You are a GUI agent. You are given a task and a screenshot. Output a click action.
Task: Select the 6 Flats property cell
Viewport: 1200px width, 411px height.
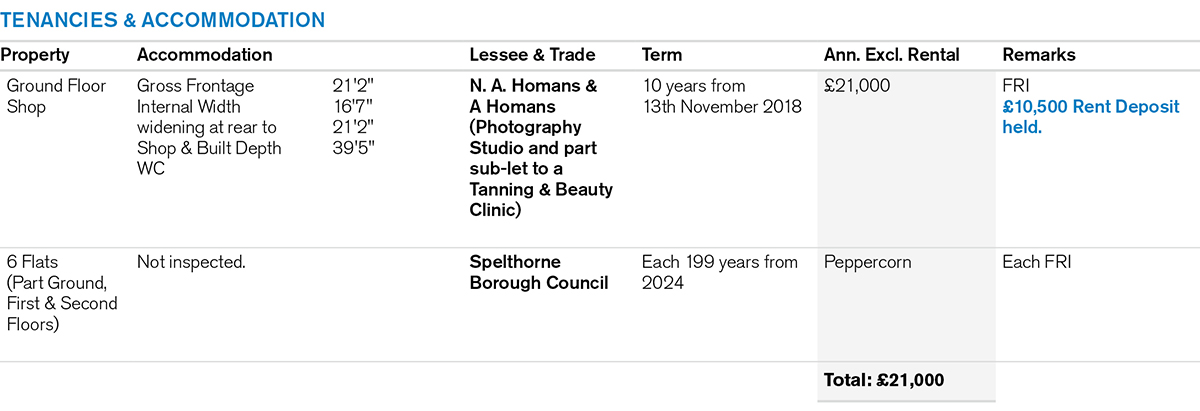[60, 293]
